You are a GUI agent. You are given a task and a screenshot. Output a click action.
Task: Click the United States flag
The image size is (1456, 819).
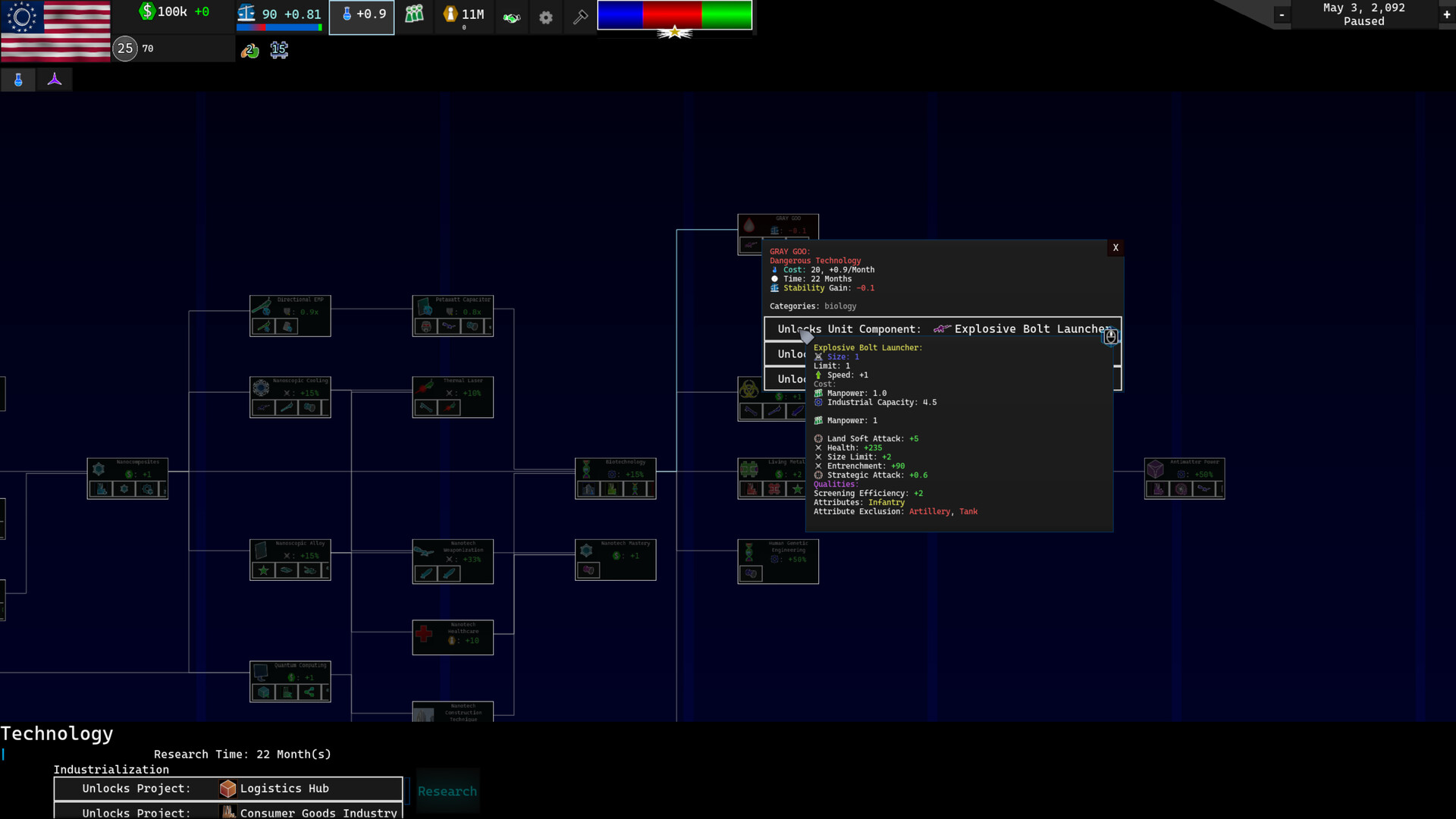55,31
